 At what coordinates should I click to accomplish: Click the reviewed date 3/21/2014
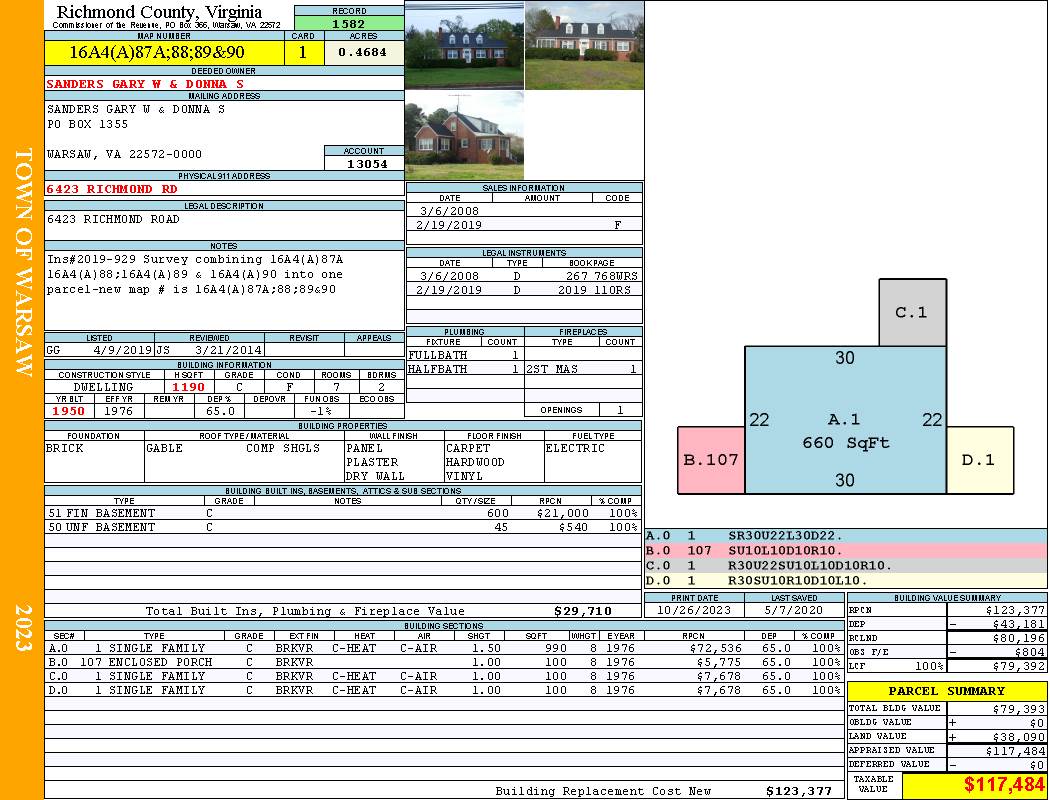pyautogui.click(x=228, y=350)
